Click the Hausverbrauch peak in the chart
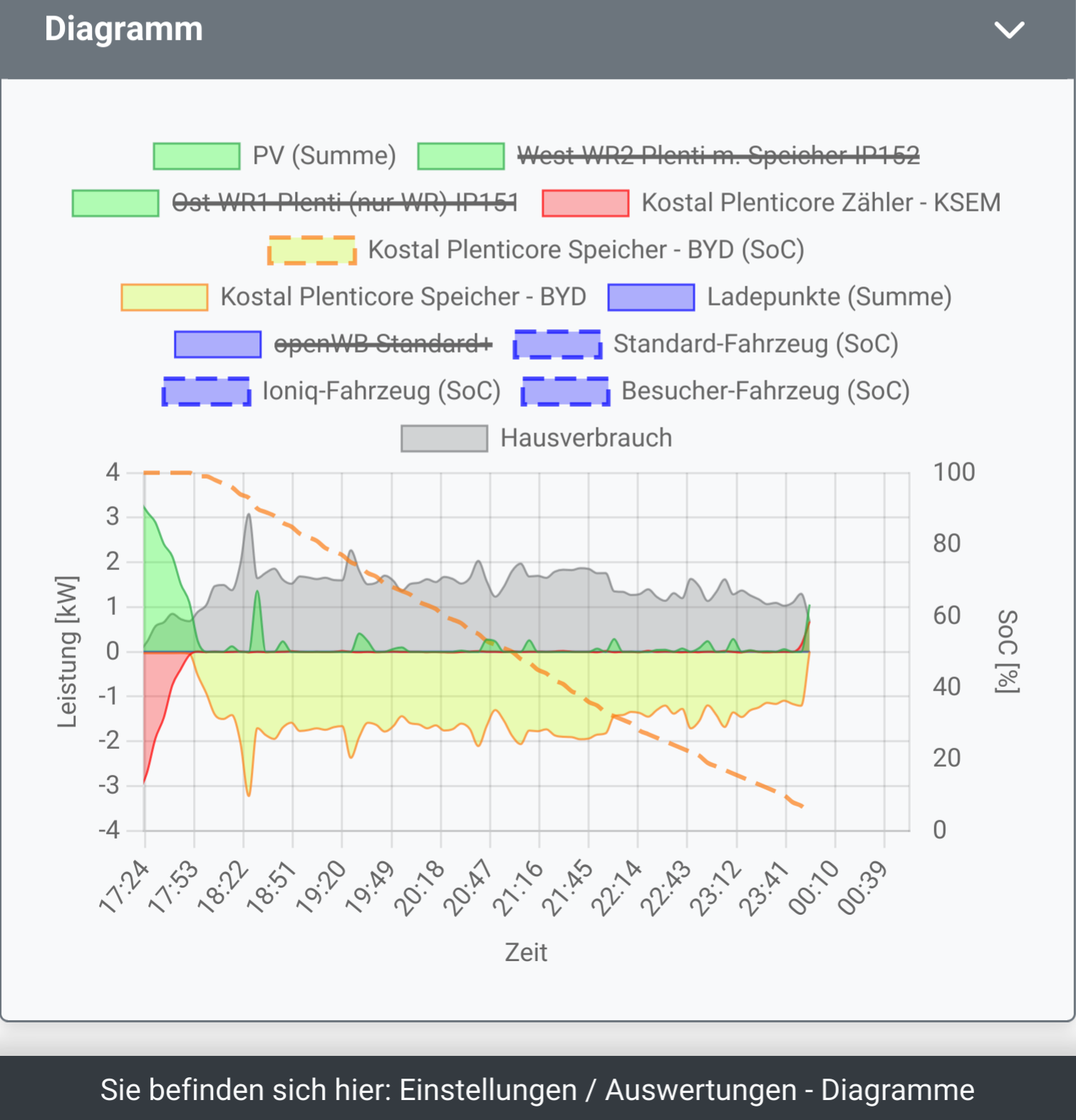Image resolution: width=1076 pixels, height=1120 pixels. tap(248, 515)
